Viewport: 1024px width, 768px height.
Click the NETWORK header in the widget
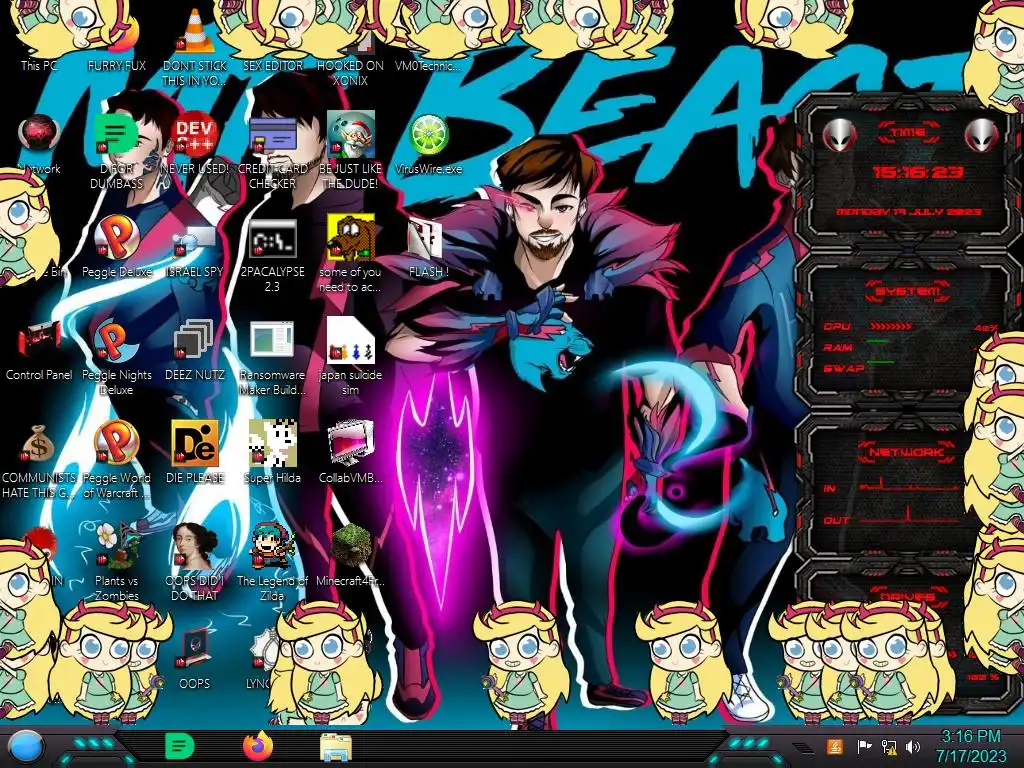(x=907, y=451)
